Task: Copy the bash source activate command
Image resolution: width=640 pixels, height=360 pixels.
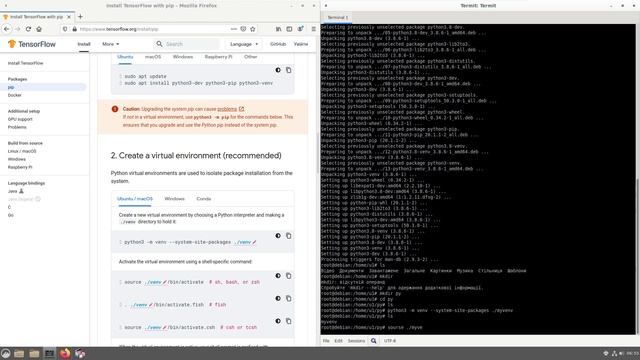Action: pyautogui.click(x=289, y=276)
